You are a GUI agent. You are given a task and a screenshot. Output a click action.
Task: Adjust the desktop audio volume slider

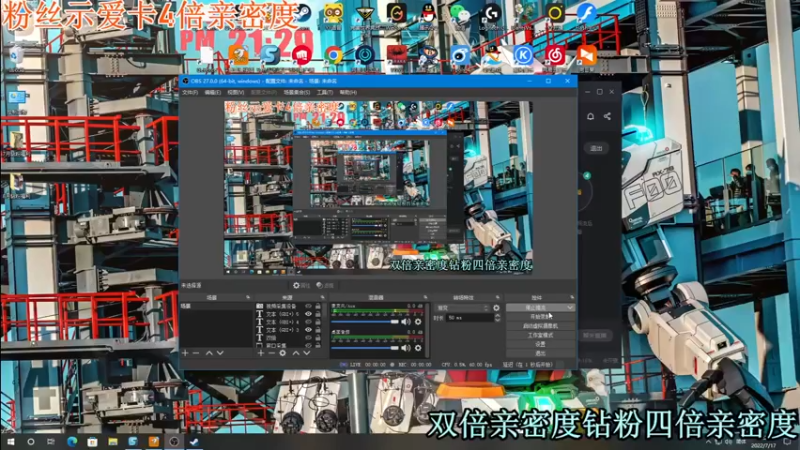pos(365,347)
